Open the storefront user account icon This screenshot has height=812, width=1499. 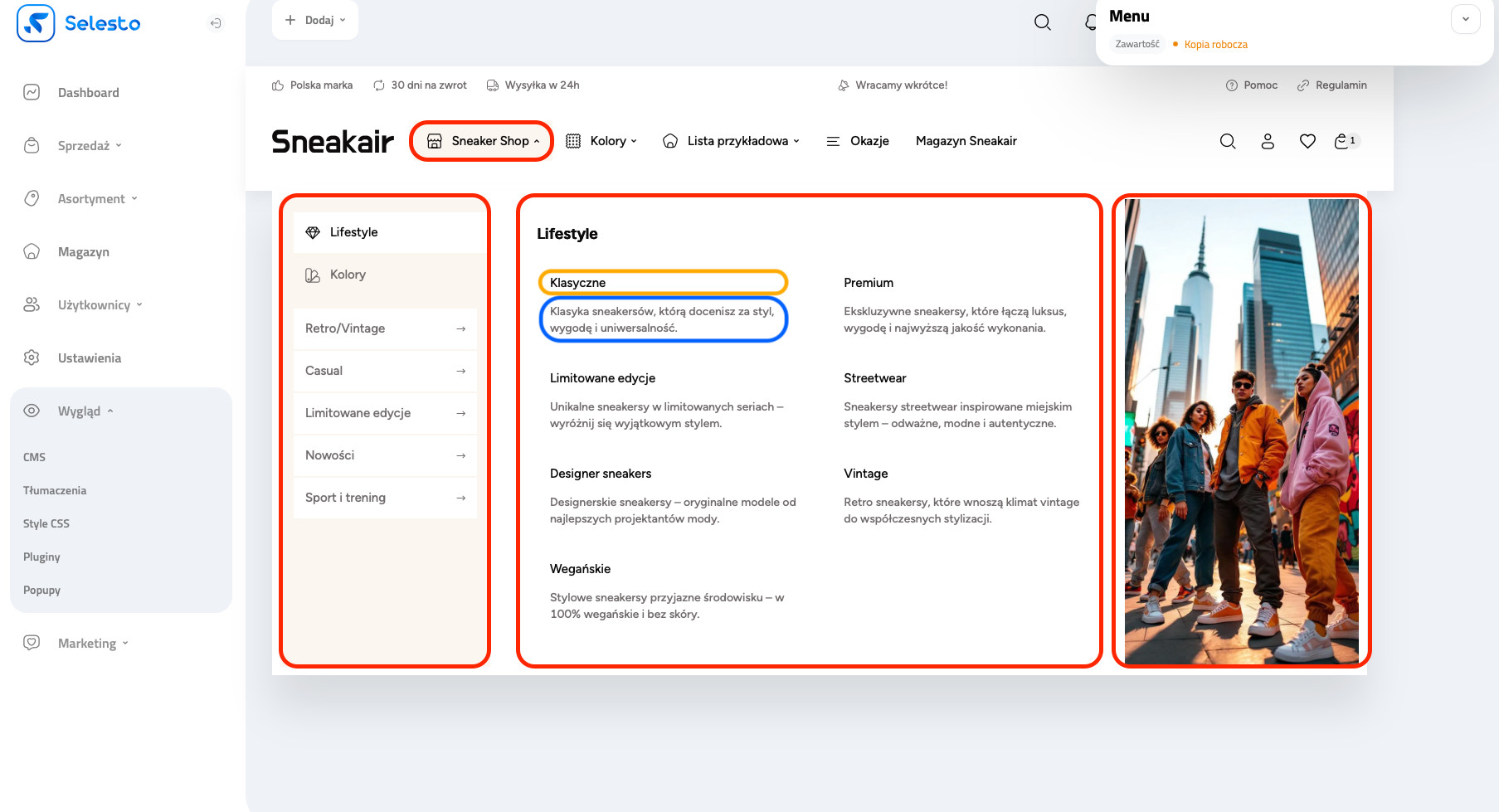click(1268, 142)
